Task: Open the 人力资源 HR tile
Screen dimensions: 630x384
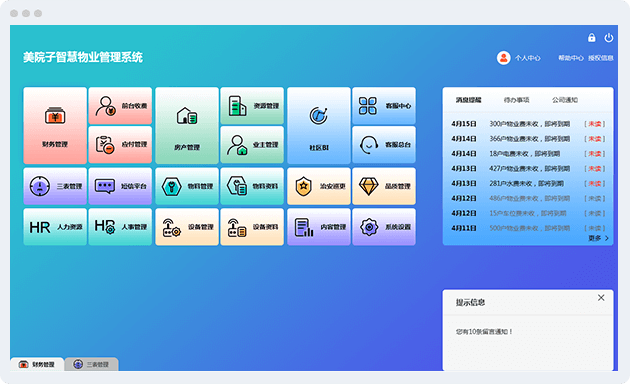Action: tap(55, 227)
